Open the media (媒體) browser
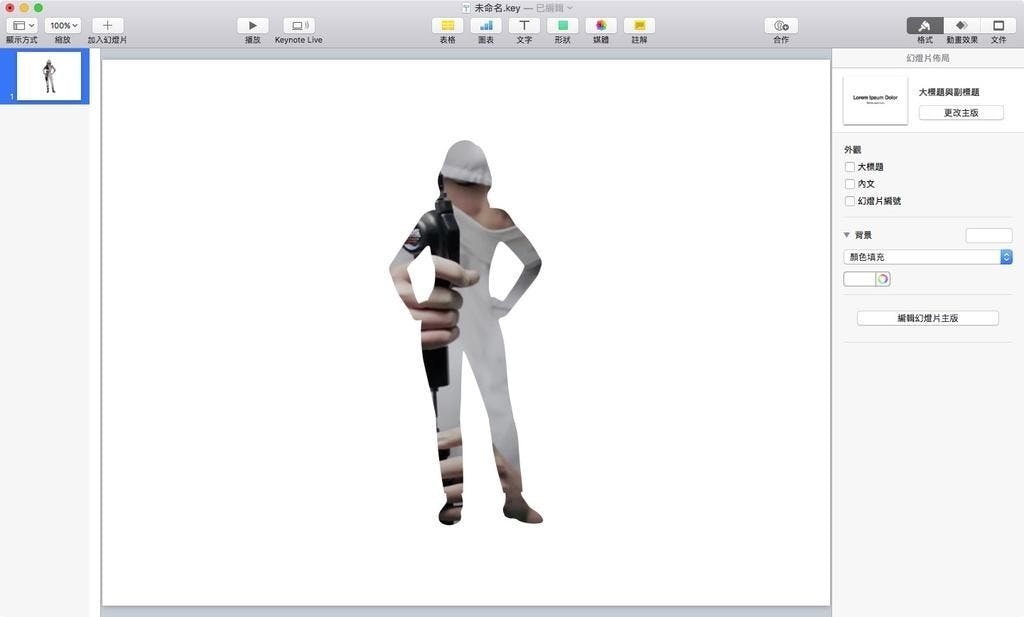Screen dimensions: 1024x617 (x=601, y=25)
